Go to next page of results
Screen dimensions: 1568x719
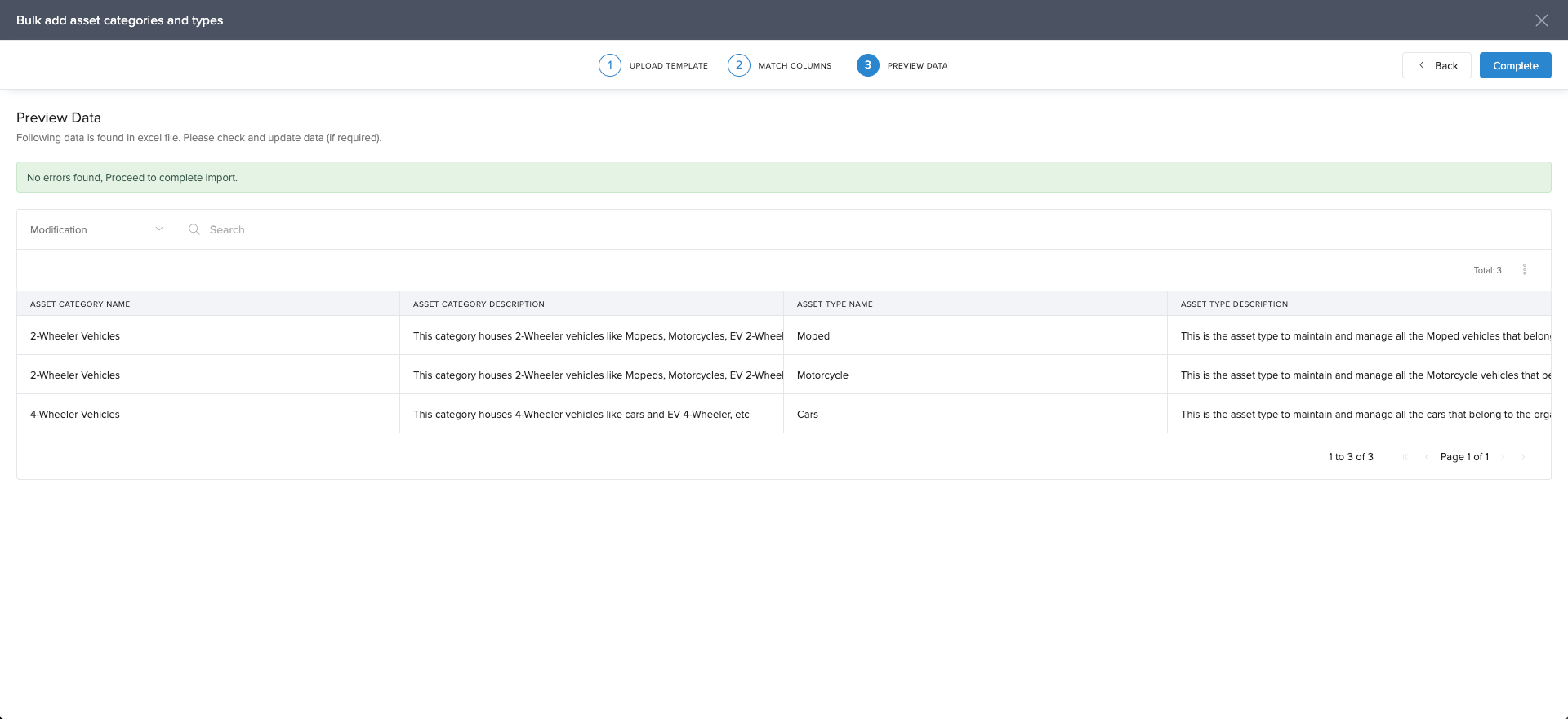[1503, 457]
